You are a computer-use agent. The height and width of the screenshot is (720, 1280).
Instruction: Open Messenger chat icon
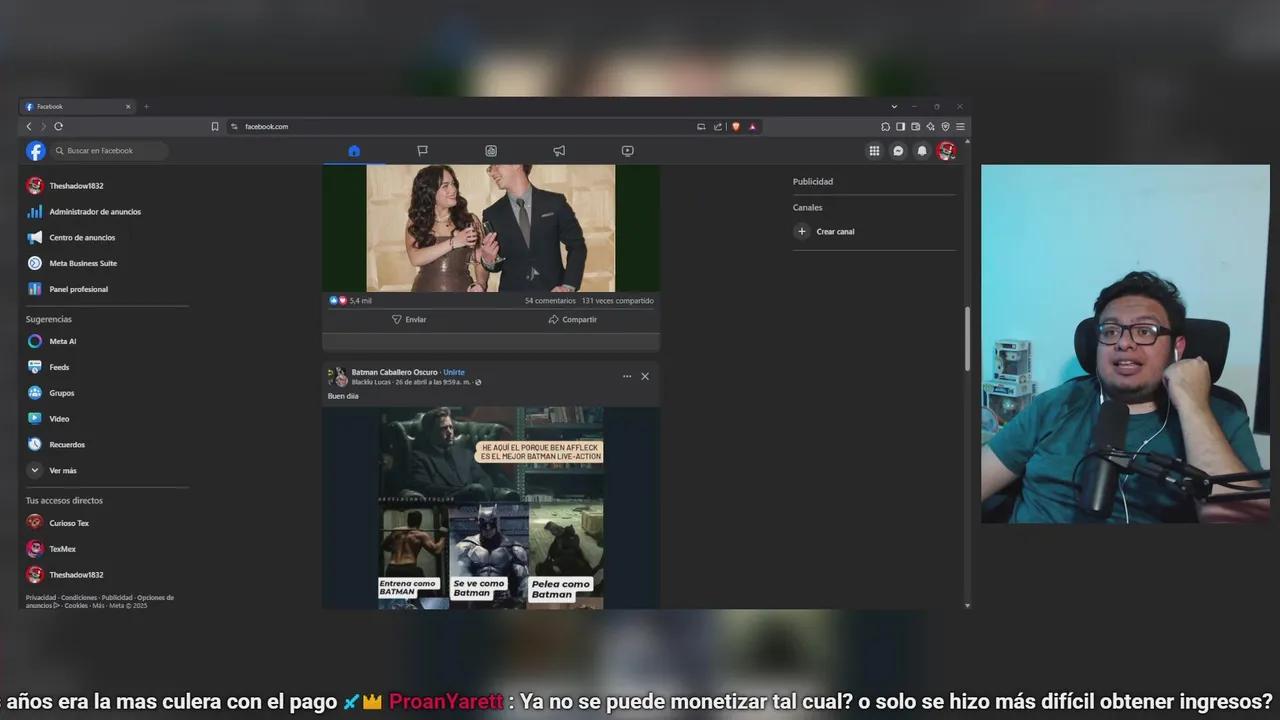point(898,151)
